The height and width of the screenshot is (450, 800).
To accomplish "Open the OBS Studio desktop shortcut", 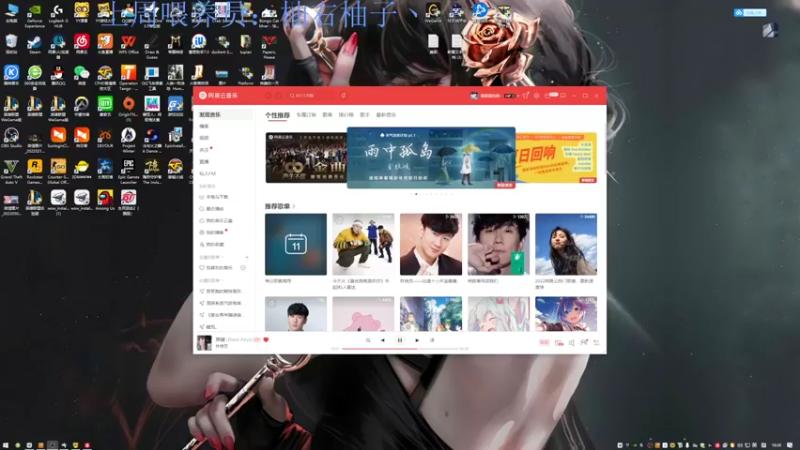I will pos(11,138).
